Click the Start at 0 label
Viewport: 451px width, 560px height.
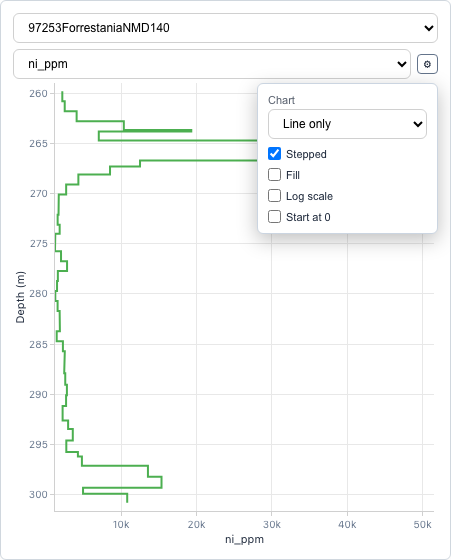(308, 217)
